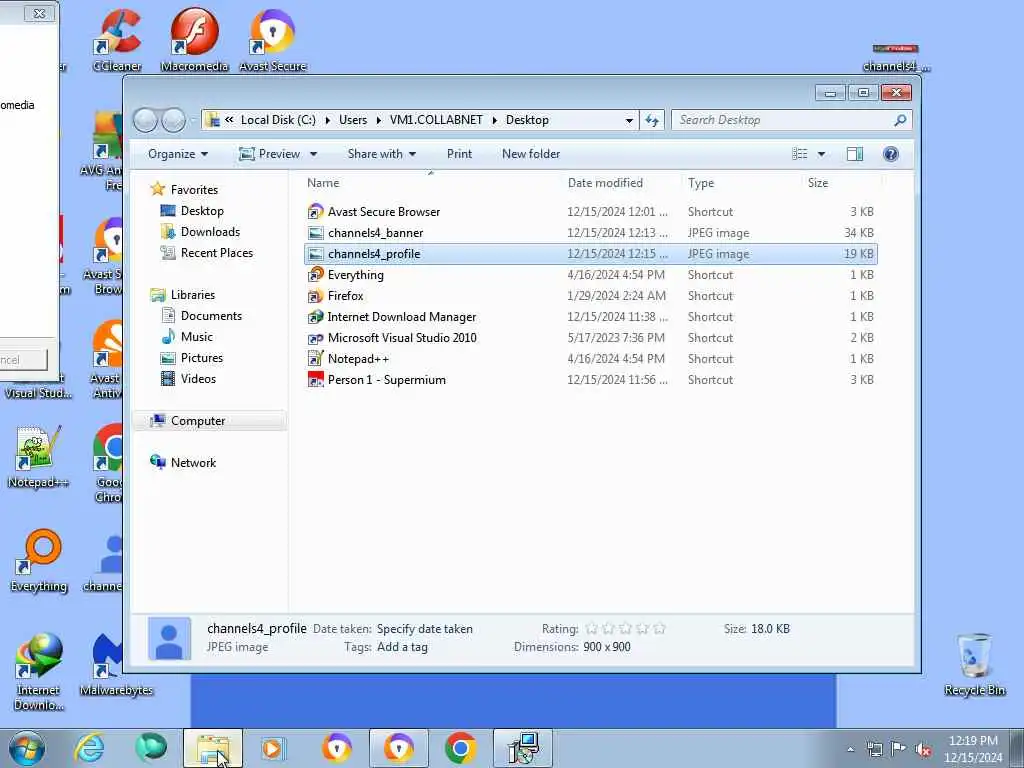Open the address bar history dropdown
The width and height of the screenshot is (1024, 768).
point(629,120)
